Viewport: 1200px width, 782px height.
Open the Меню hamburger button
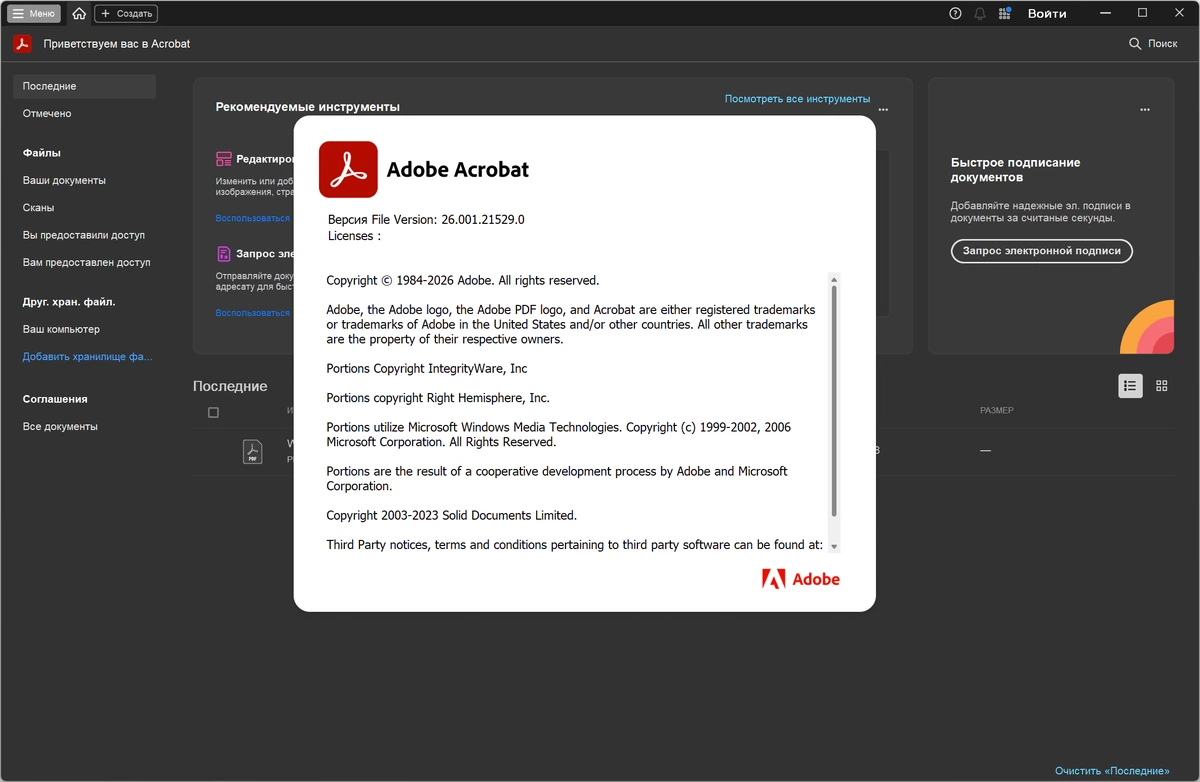pos(35,14)
